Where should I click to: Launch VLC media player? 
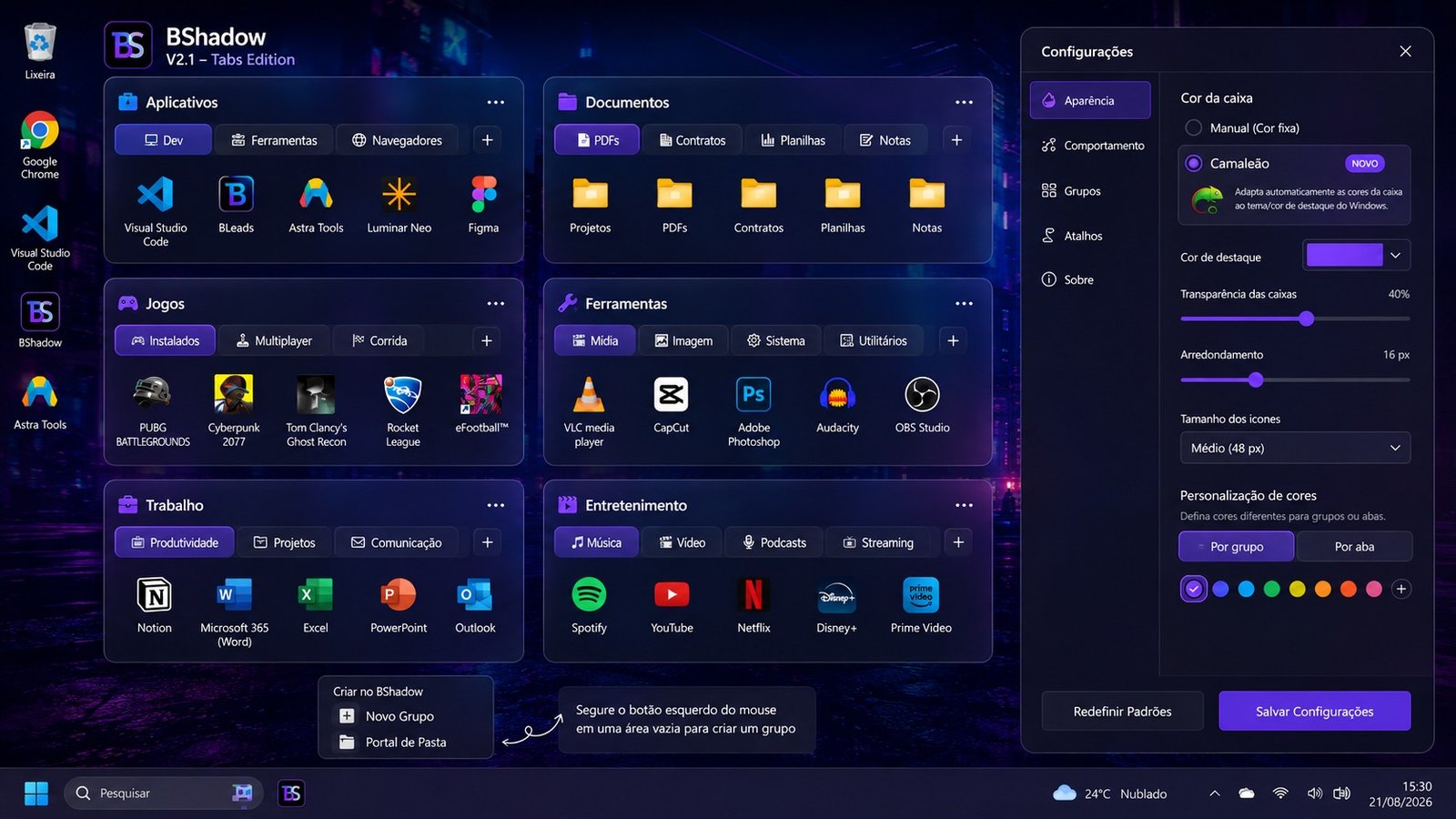point(589,395)
